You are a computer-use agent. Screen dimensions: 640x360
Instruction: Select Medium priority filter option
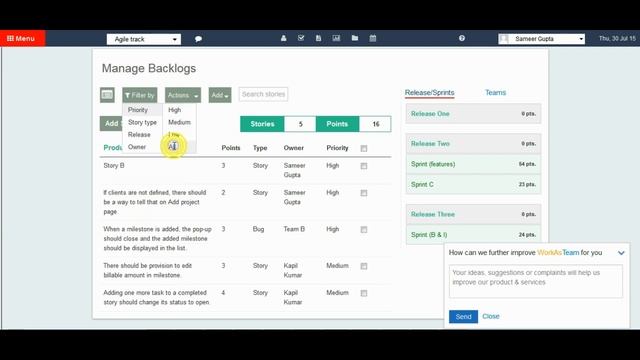click(x=179, y=122)
